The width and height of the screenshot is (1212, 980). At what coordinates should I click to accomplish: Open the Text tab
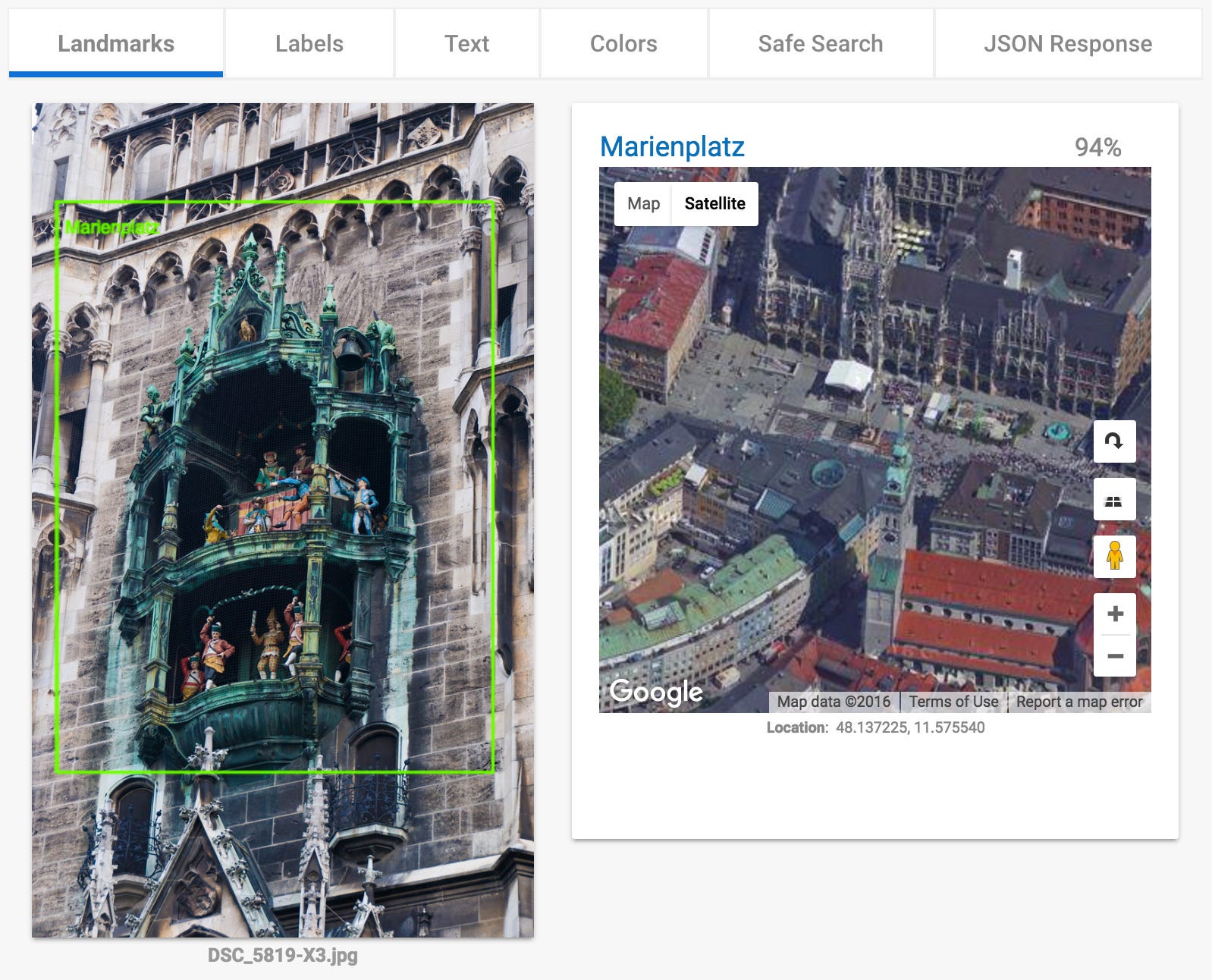466,44
